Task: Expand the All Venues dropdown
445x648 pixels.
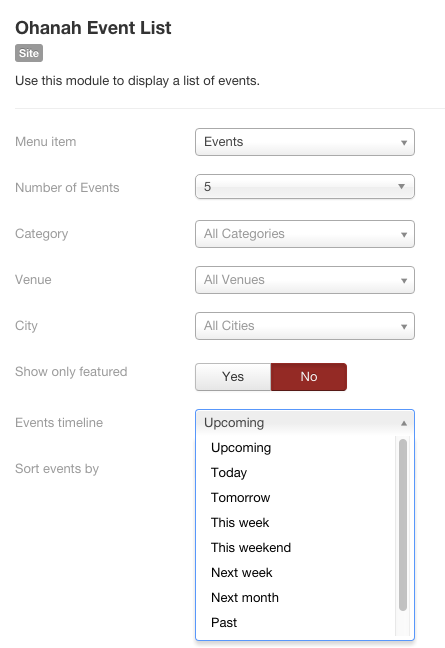Action: coord(305,280)
